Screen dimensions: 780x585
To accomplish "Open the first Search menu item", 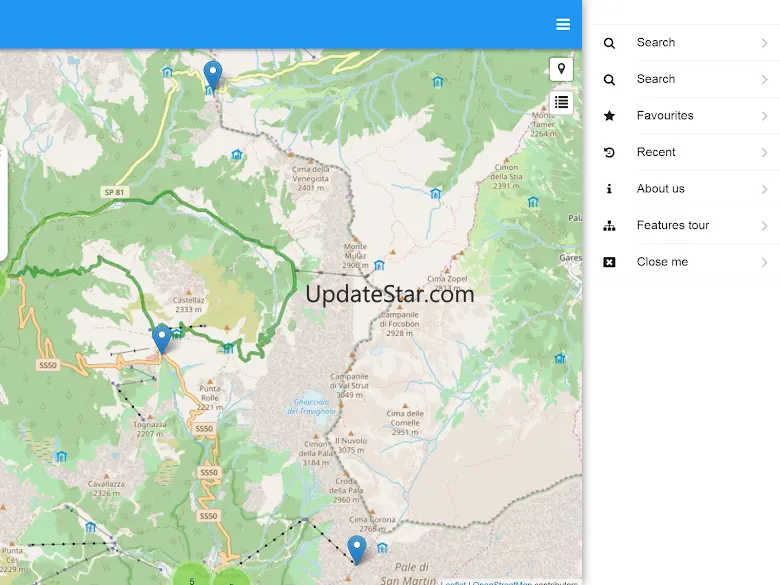I will (x=685, y=43).
